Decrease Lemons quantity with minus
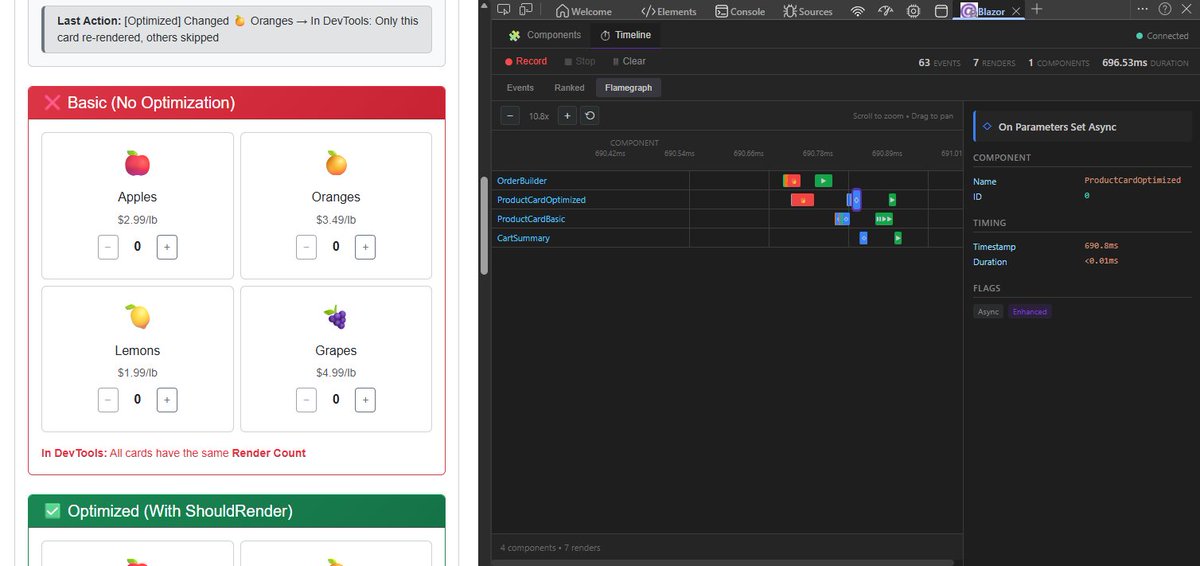Viewport: 1200px width, 566px height. click(108, 400)
